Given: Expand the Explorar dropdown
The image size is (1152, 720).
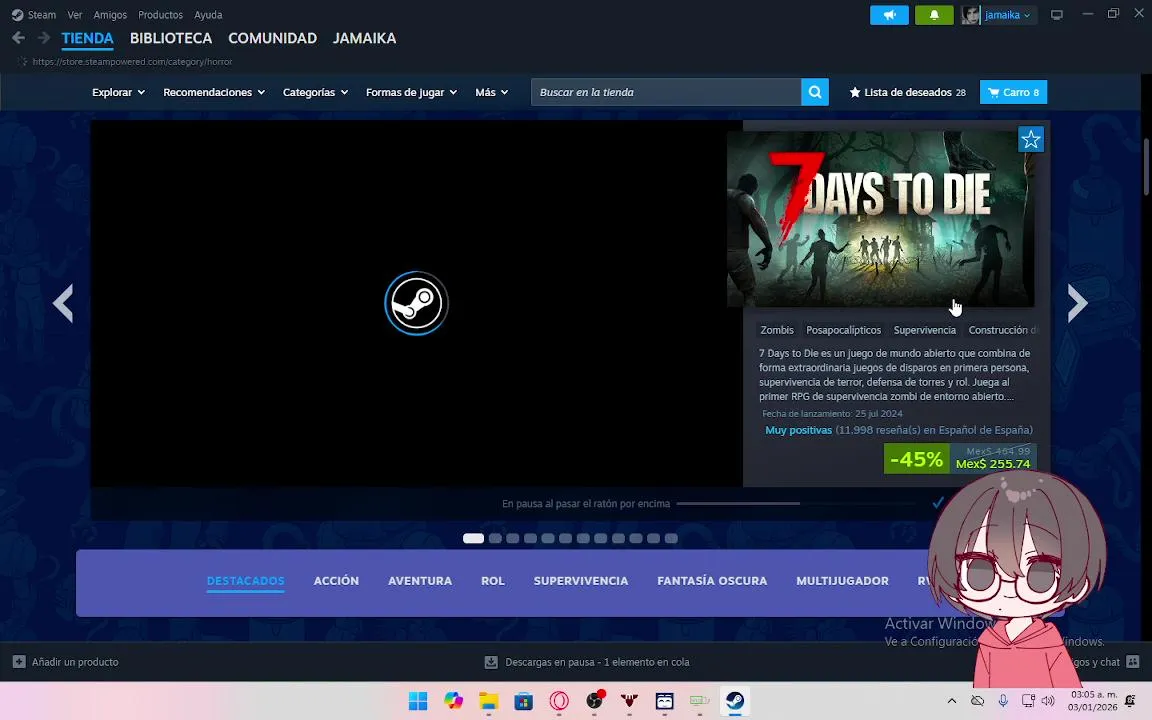Looking at the screenshot, I should coord(118,92).
